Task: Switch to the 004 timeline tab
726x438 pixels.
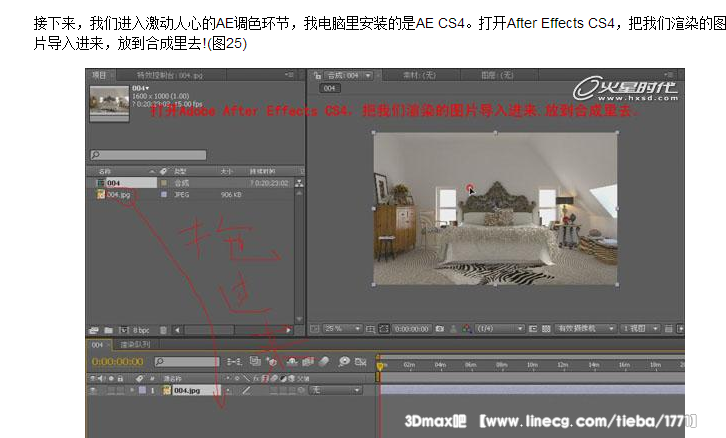Action: [97, 345]
